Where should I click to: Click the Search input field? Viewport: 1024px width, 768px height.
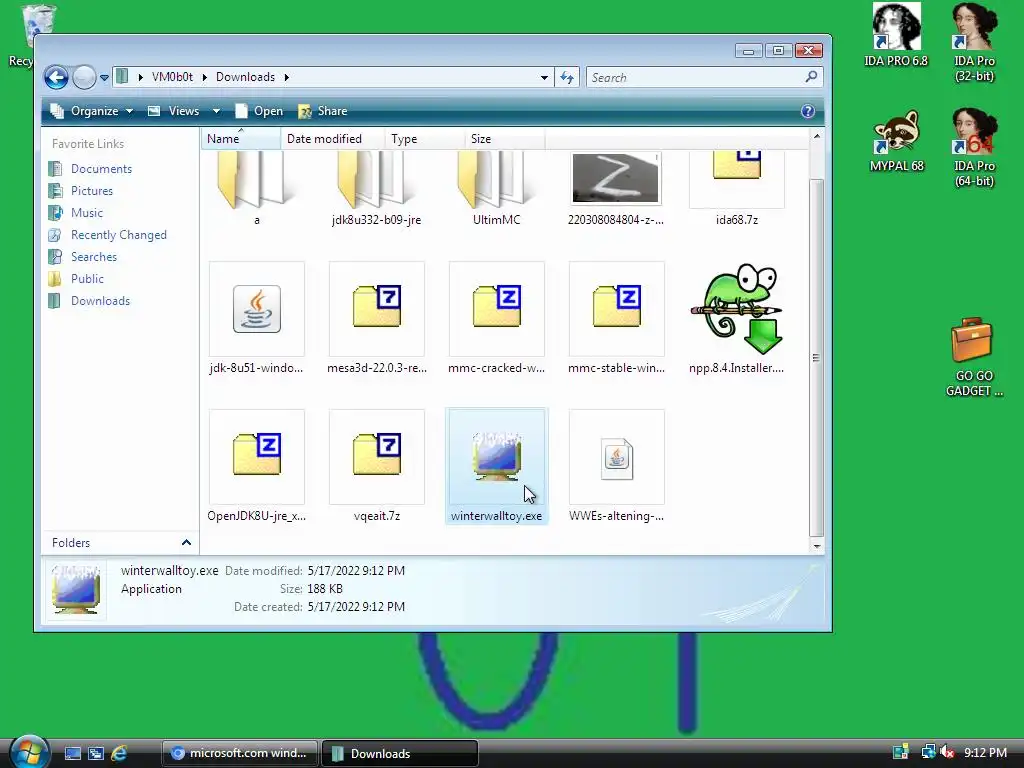[697, 77]
